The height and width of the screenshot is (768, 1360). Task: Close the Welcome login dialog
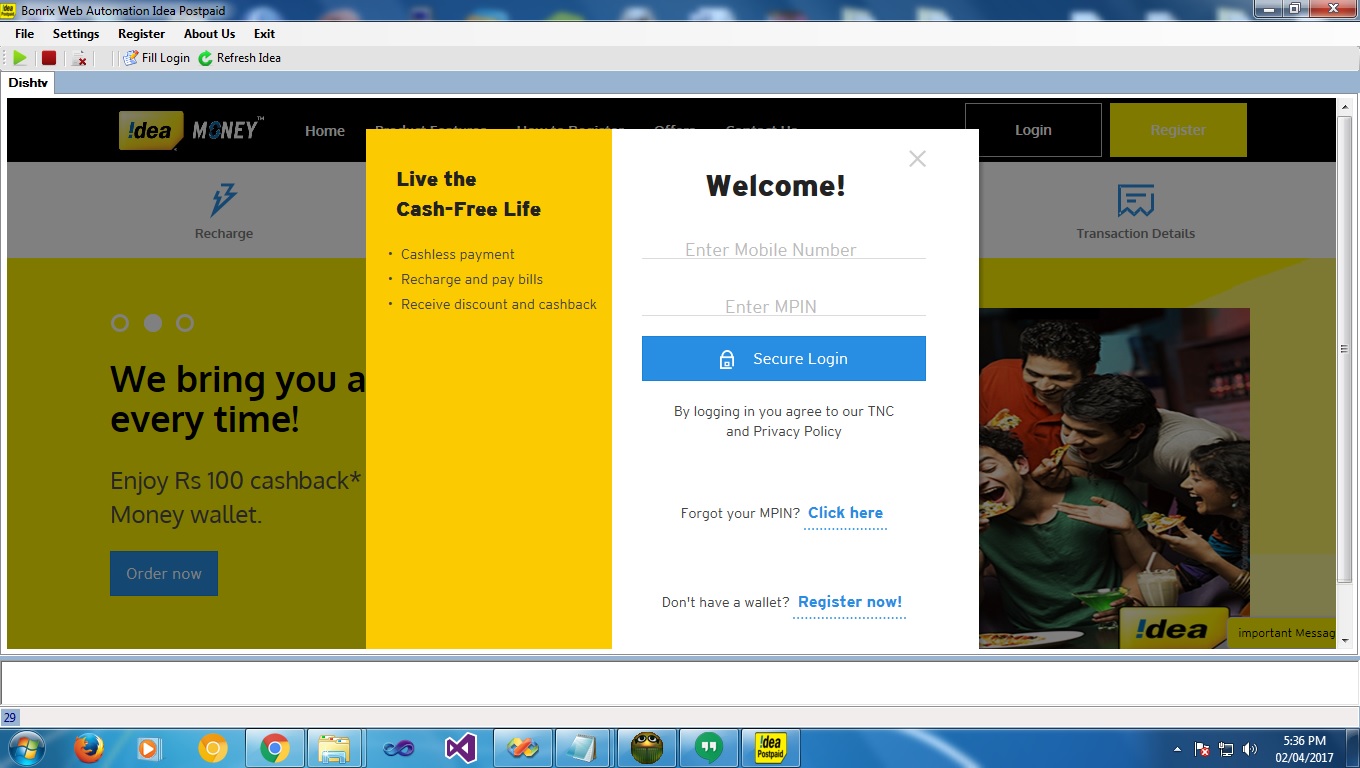(x=917, y=158)
